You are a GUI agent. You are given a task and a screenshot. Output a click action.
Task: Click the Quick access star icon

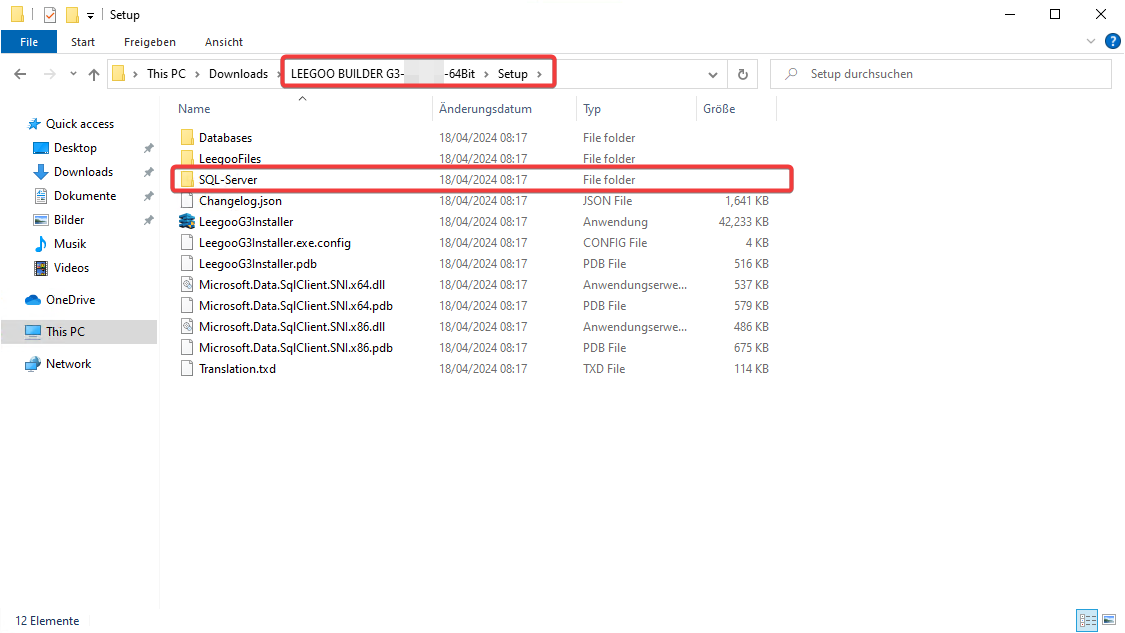[34, 124]
